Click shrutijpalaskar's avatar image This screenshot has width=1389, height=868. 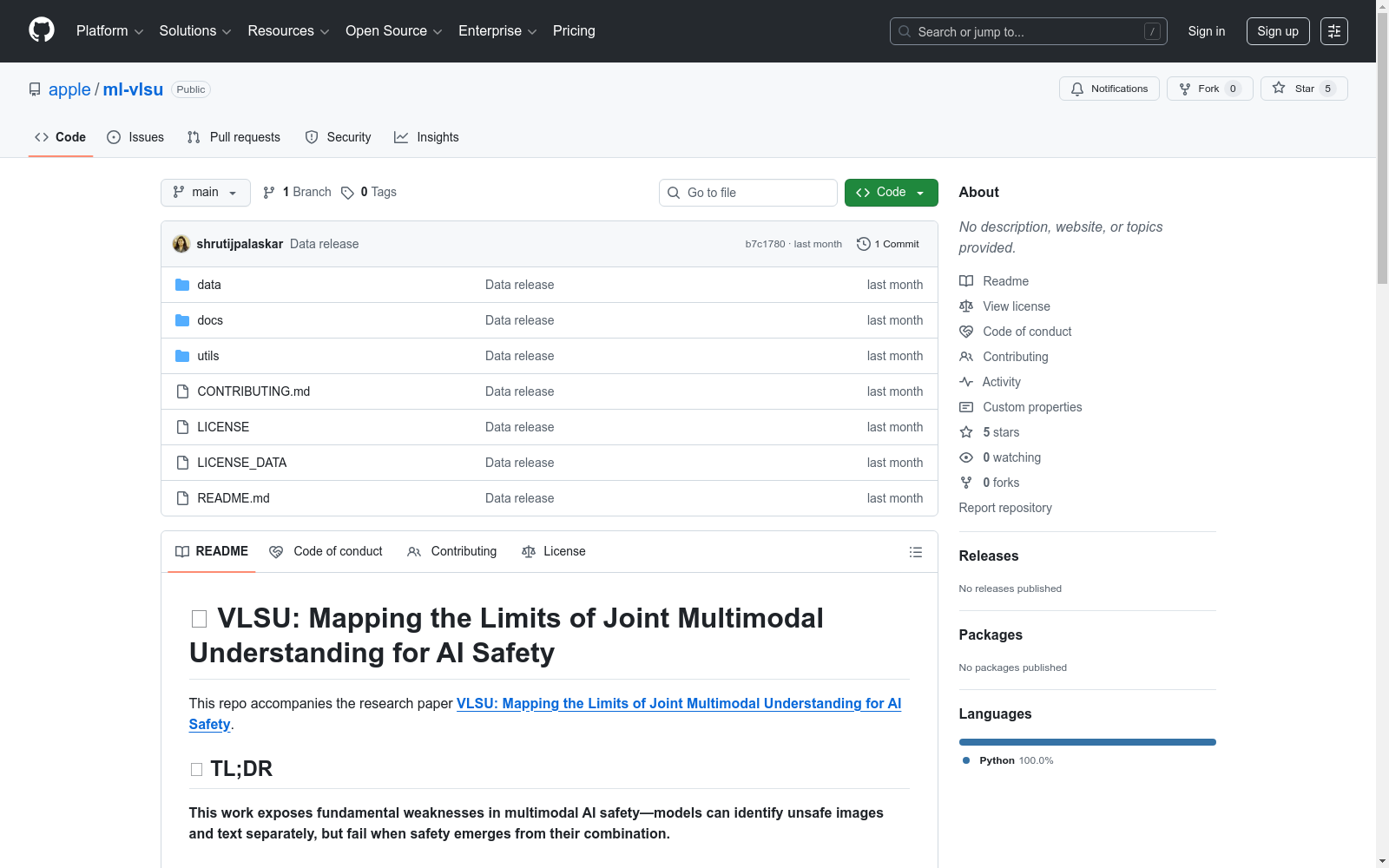click(181, 244)
